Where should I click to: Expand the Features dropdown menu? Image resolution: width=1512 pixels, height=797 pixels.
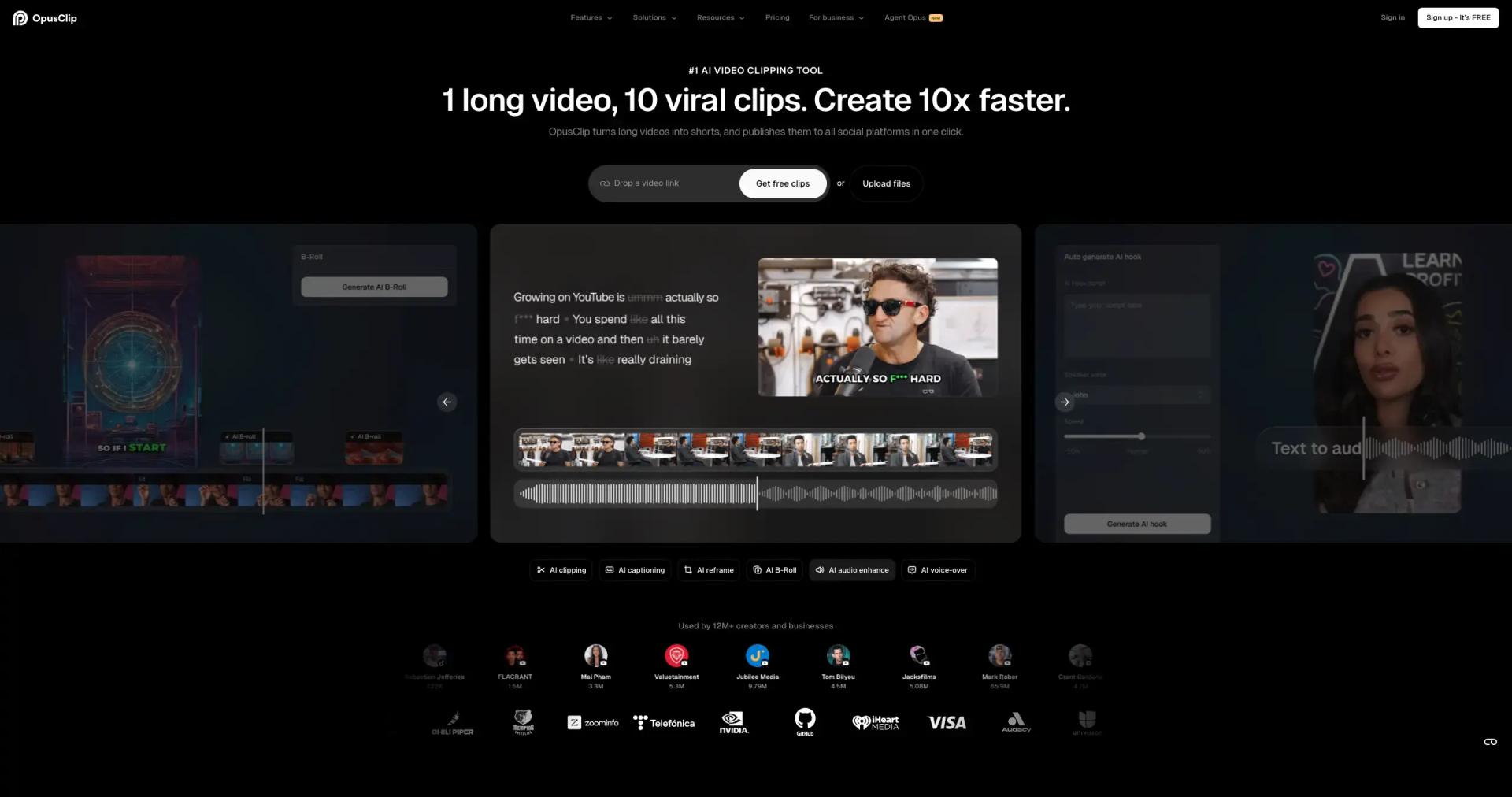[x=591, y=17]
